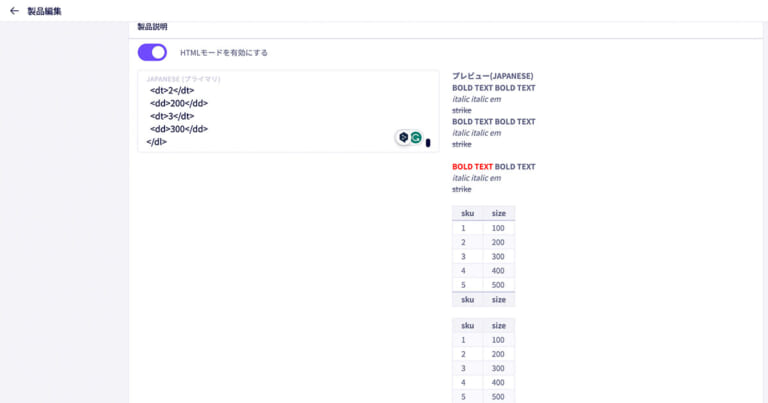
Task: Click the sku header of second table
Action: click(x=467, y=325)
